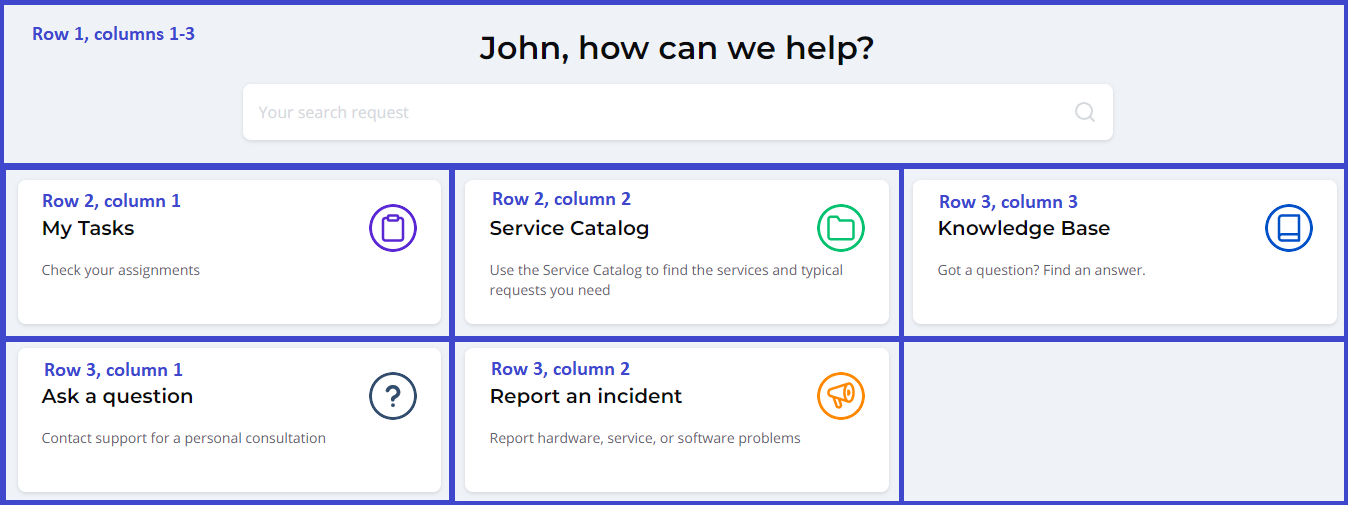Click the 'John, how can we help?' heading

pyautogui.click(x=677, y=48)
